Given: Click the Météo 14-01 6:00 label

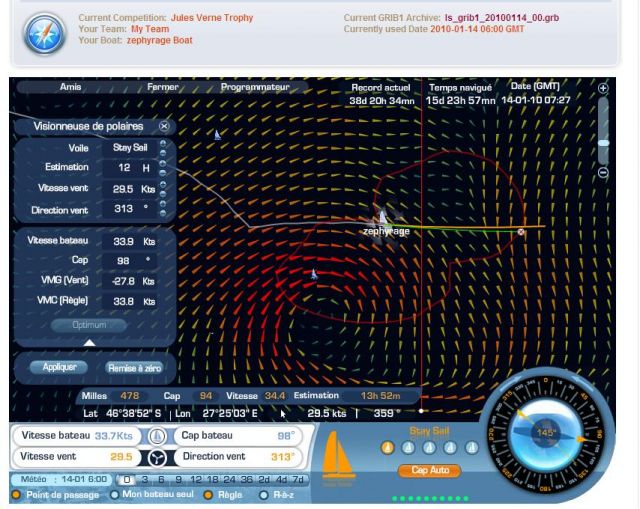Looking at the screenshot, I should (x=63, y=479).
